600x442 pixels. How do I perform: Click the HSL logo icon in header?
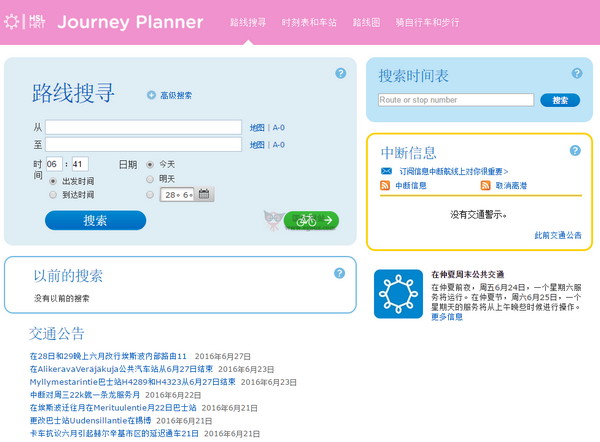coord(24,21)
